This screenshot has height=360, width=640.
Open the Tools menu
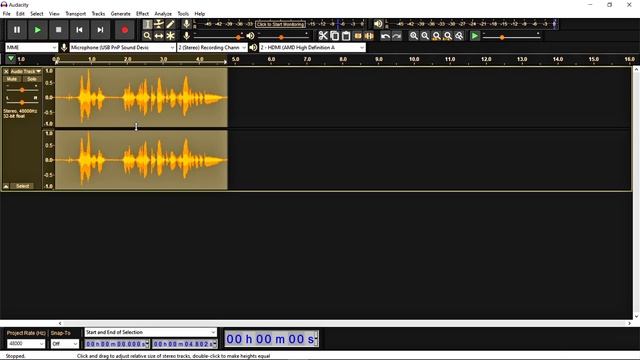pos(183,13)
